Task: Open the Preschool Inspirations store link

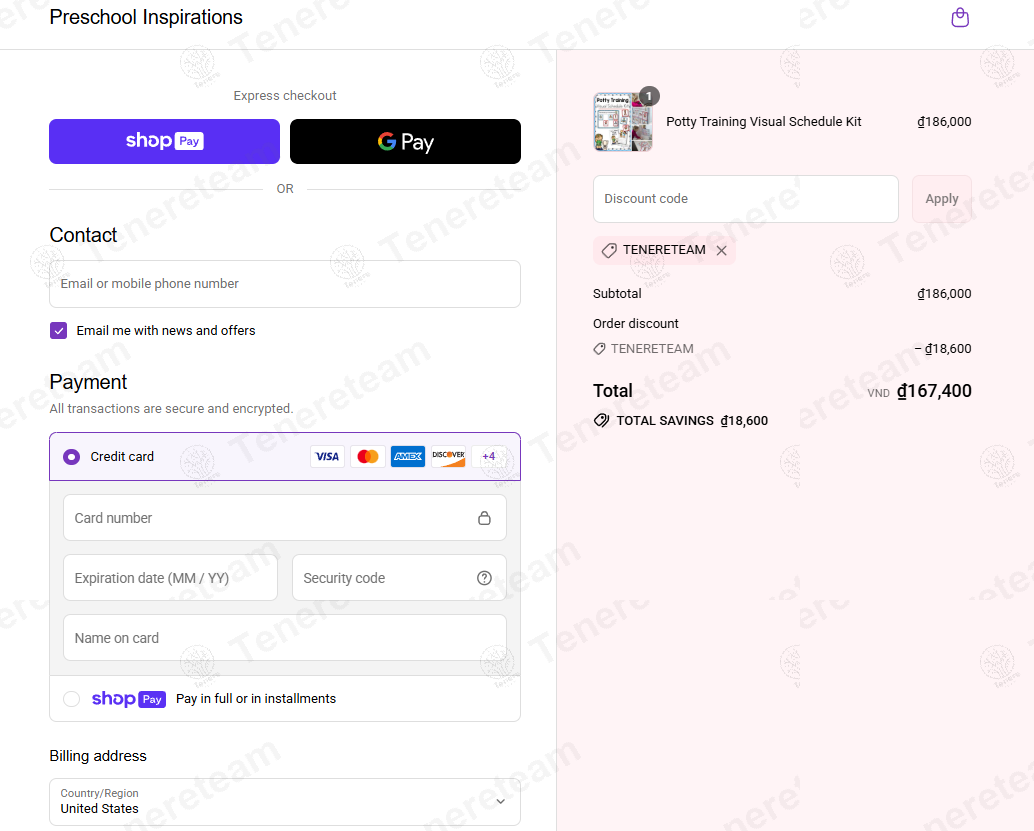Action: point(146,17)
